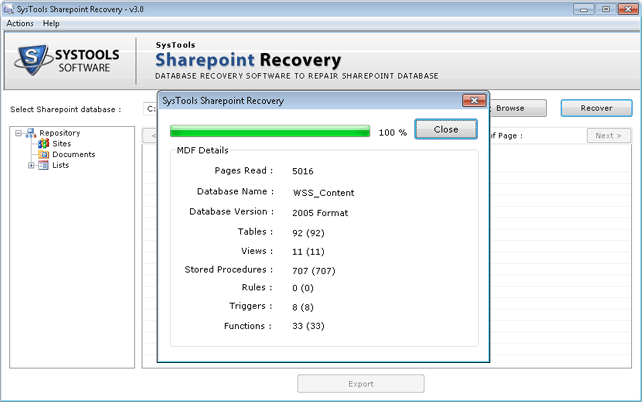The image size is (642, 402).
Task: Open the Actions menu
Action: pos(20,23)
